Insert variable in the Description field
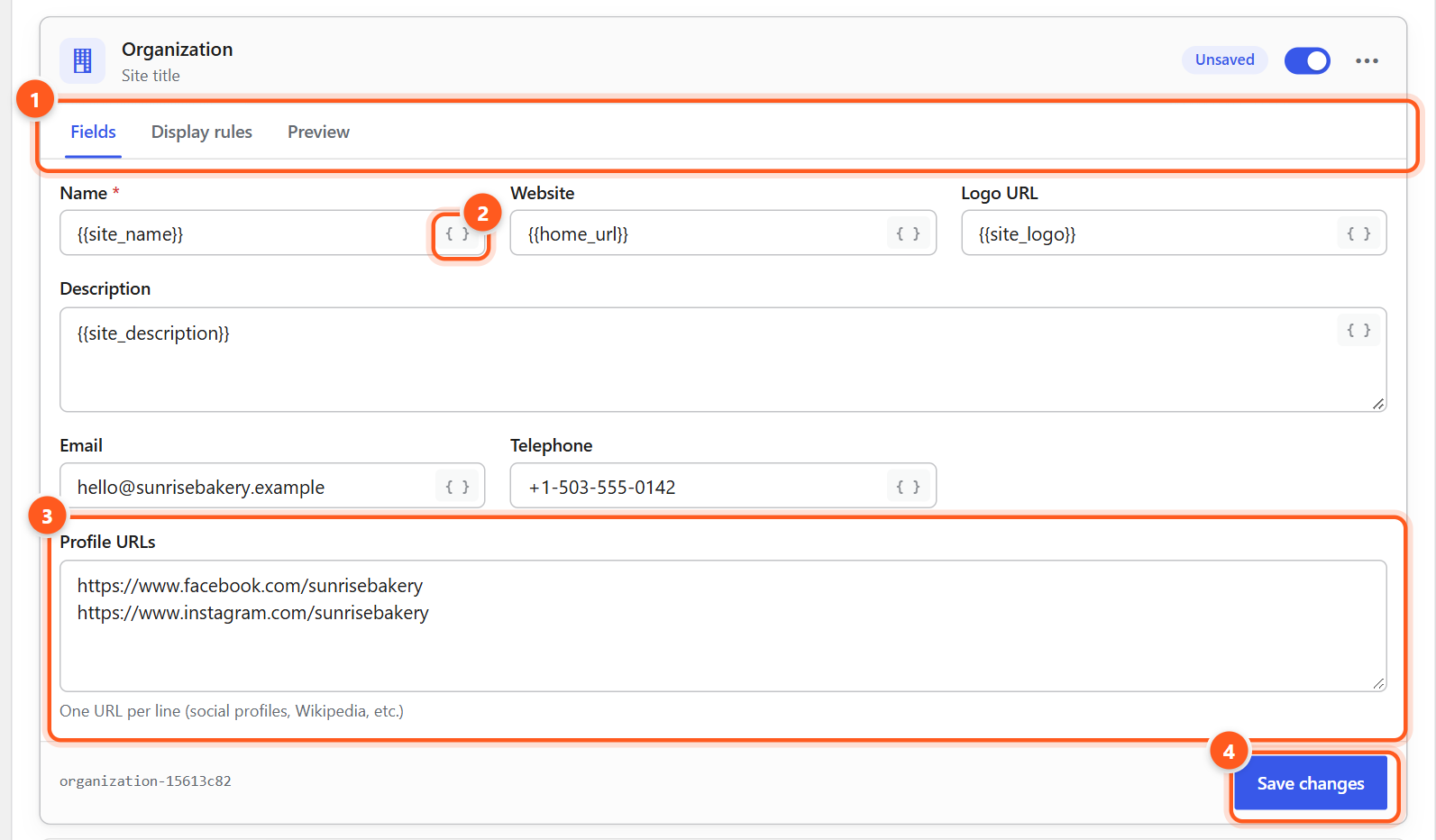The image size is (1436, 840). click(1359, 330)
